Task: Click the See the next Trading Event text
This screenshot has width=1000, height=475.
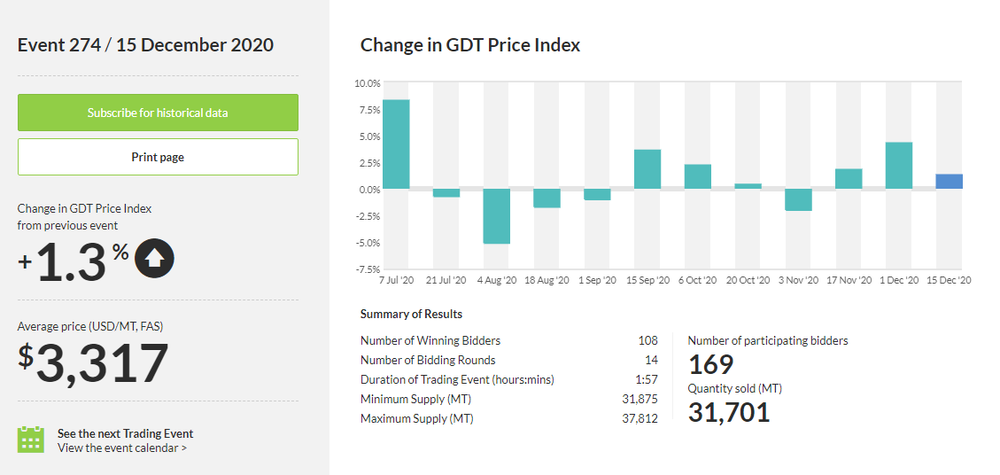Action: 125,433
